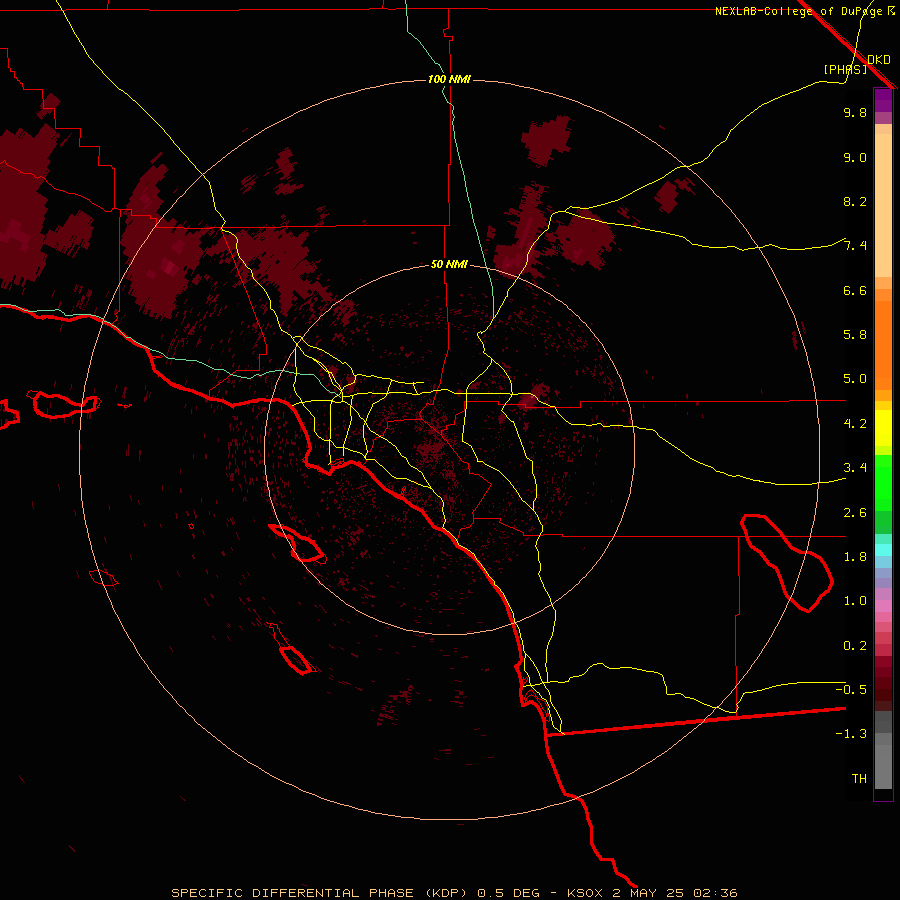Pick the pink swatch near 1.0
Screen dimensions: 900x900
(883, 606)
